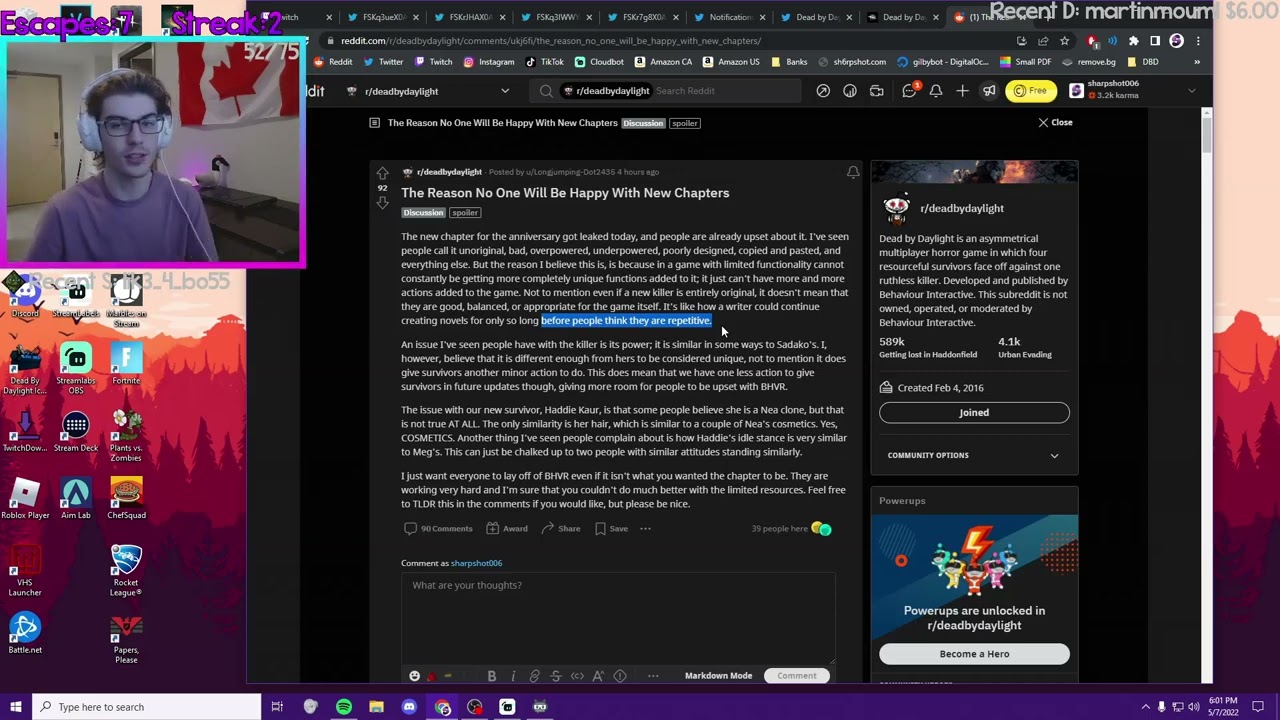Insert a link in comment editor
The width and height of the screenshot is (1280, 720).
click(x=534, y=676)
